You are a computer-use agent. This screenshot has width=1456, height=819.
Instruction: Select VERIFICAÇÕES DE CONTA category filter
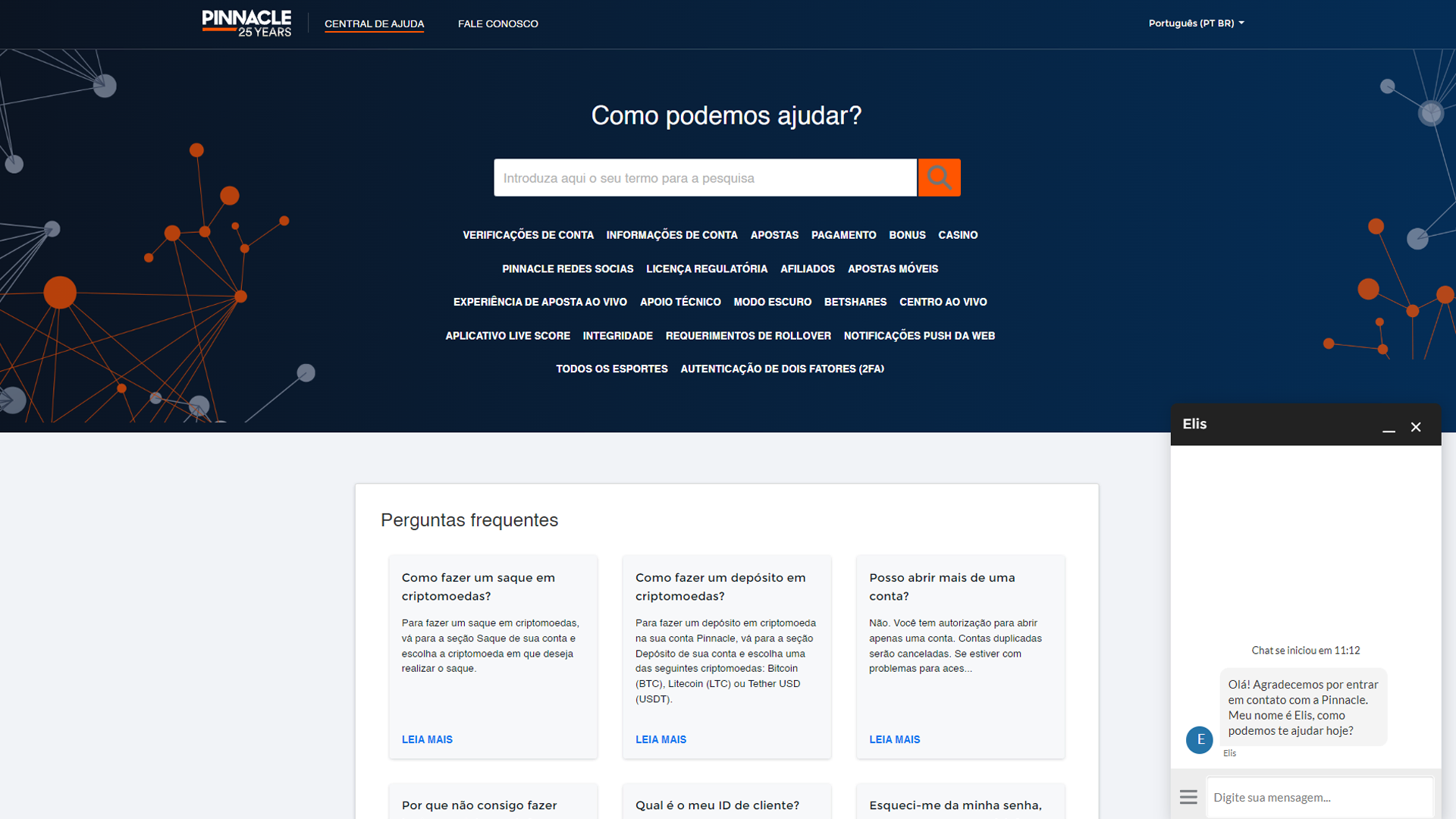pos(529,234)
